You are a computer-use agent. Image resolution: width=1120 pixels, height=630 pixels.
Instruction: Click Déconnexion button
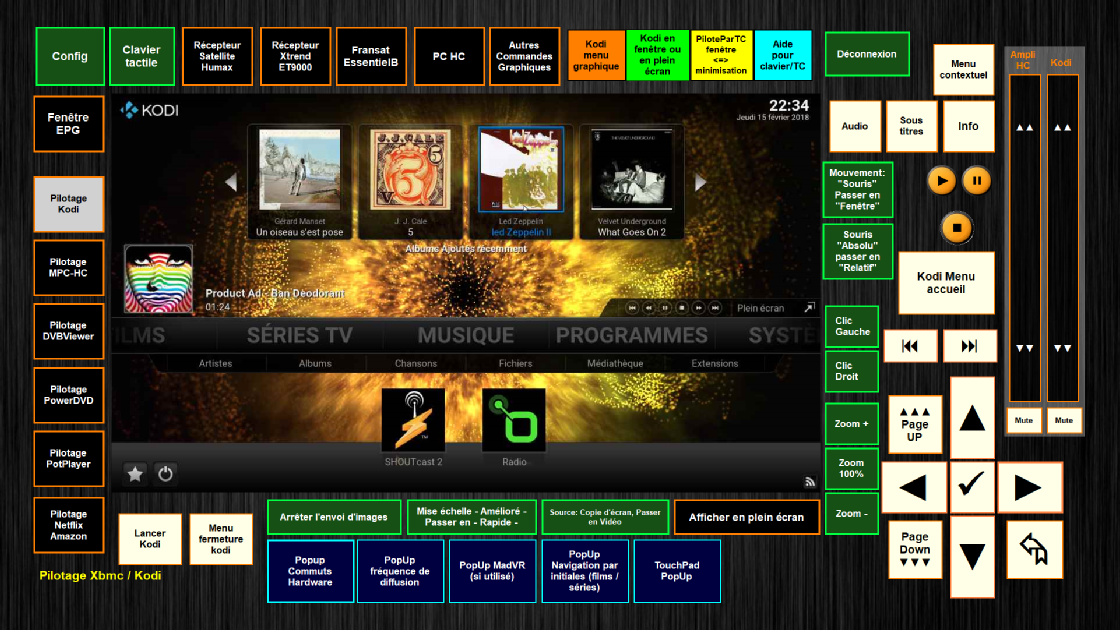(x=867, y=54)
